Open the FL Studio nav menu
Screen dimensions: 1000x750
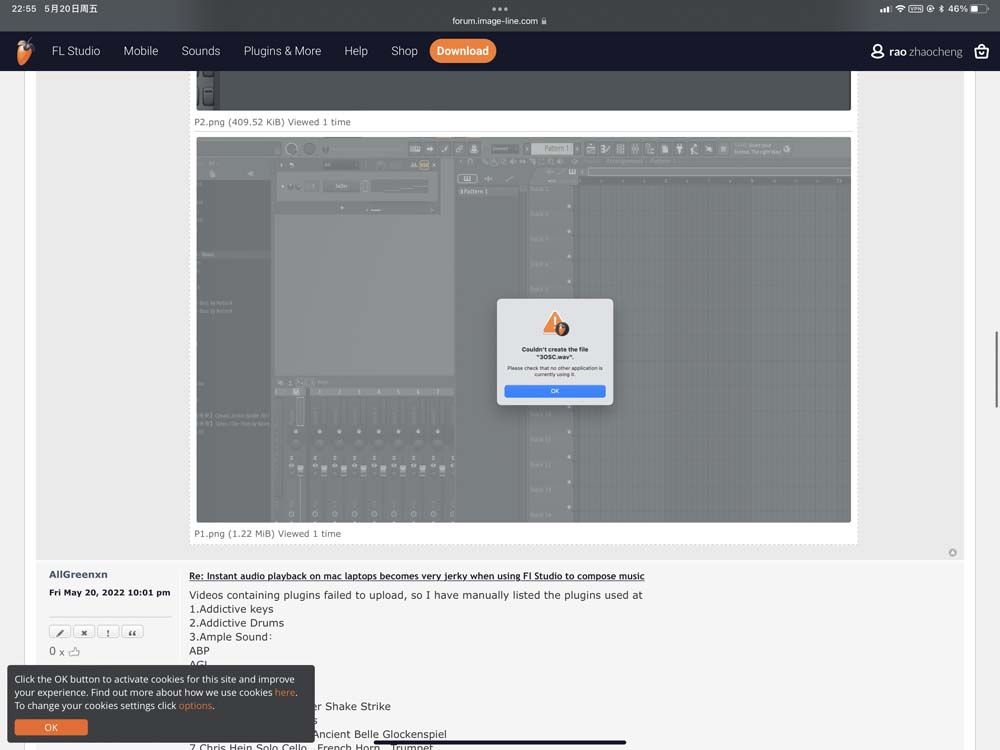[x=76, y=51]
